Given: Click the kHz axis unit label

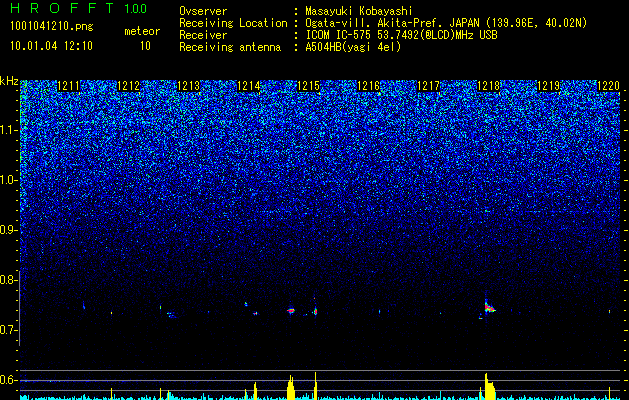Looking at the screenshot, I should [x=9, y=81].
